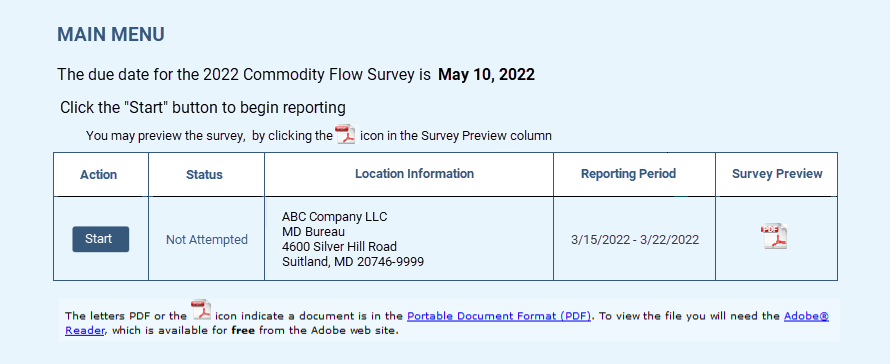Select the May 10, 2022 due date
Image resolution: width=890 pixels, height=364 pixels.
(486, 74)
